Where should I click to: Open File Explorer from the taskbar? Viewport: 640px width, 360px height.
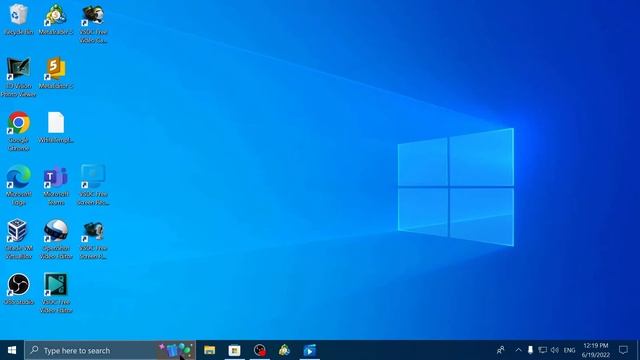(x=209, y=350)
